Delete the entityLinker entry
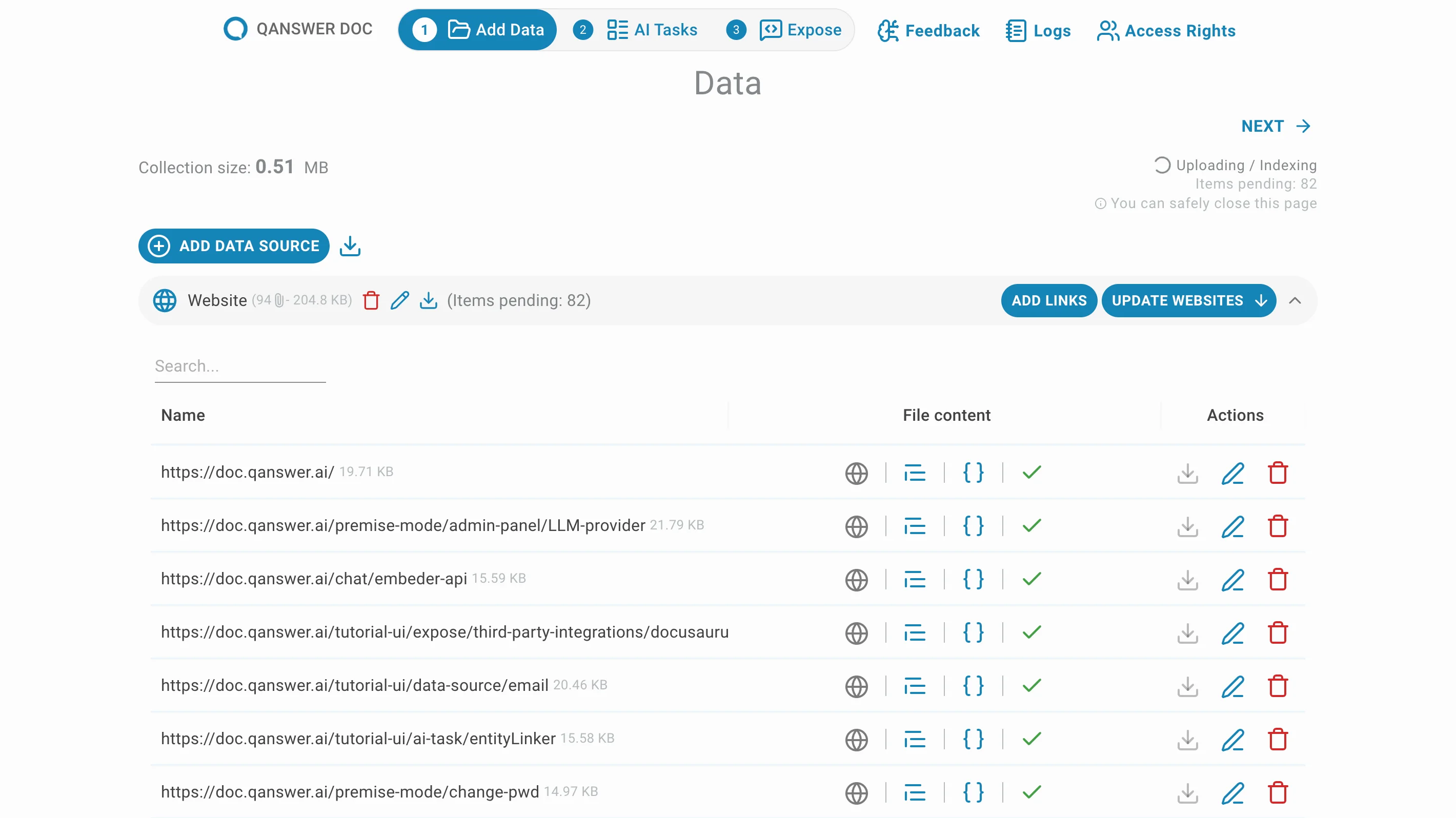1456x818 pixels. (x=1278, y=740)
